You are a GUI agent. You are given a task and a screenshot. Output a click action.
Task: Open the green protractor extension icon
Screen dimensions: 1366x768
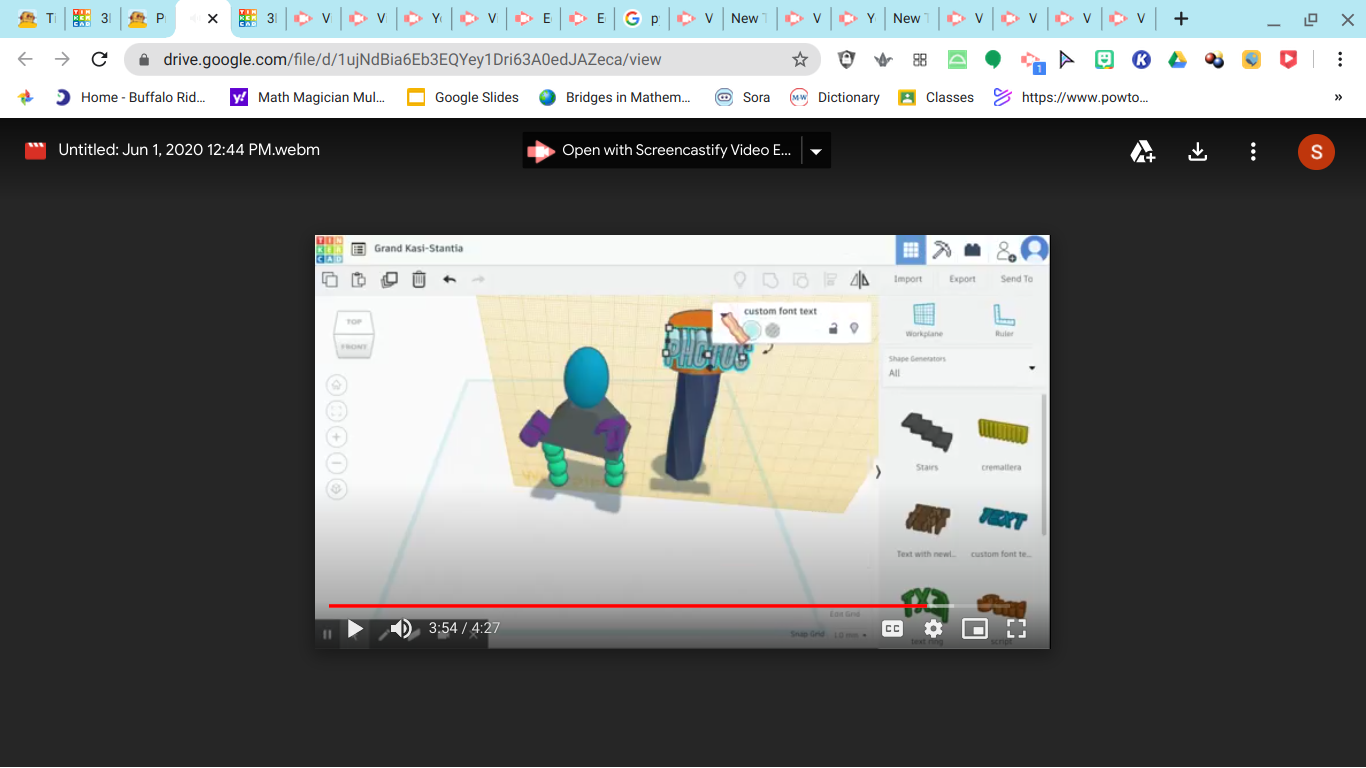tap(957, 60)
